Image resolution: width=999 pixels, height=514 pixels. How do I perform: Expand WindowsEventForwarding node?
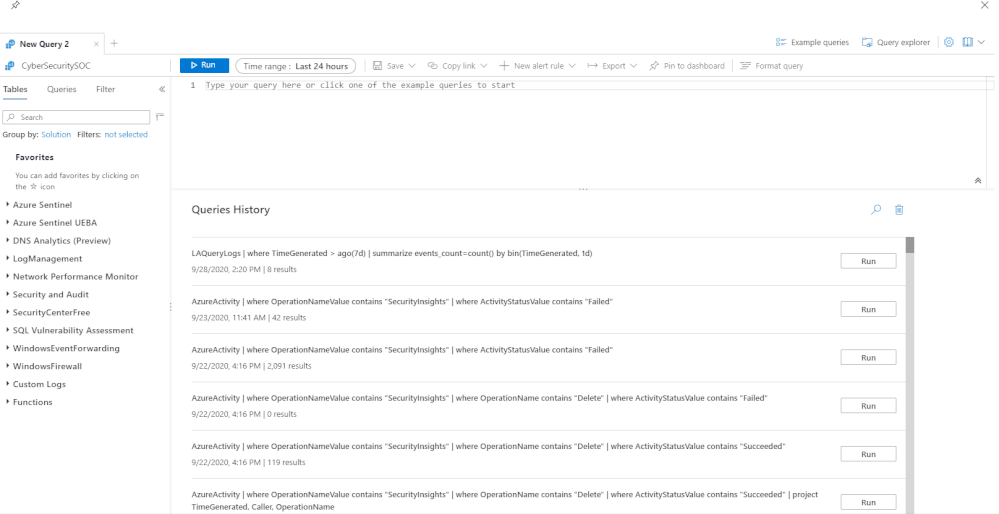point(7,348)
